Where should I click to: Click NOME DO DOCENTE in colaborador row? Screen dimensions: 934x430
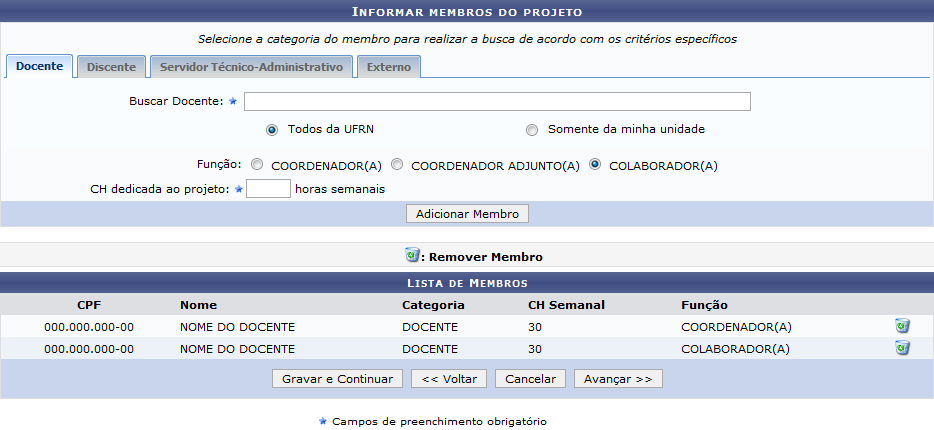(x=237, y=349)
